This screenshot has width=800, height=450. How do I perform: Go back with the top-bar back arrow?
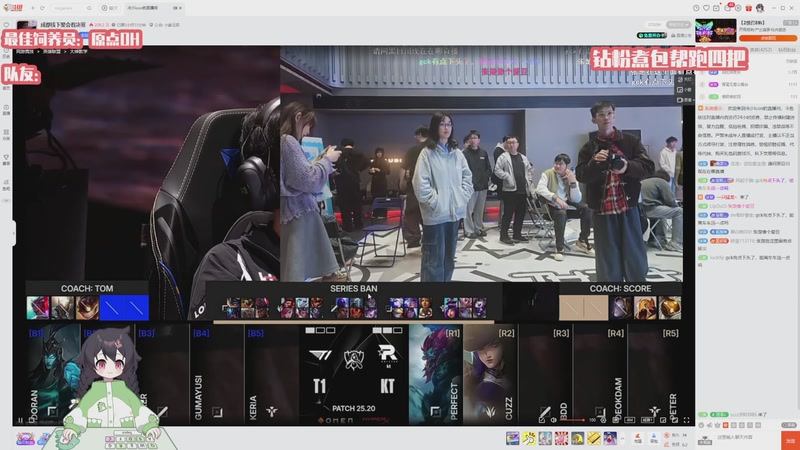coord(34,8)
